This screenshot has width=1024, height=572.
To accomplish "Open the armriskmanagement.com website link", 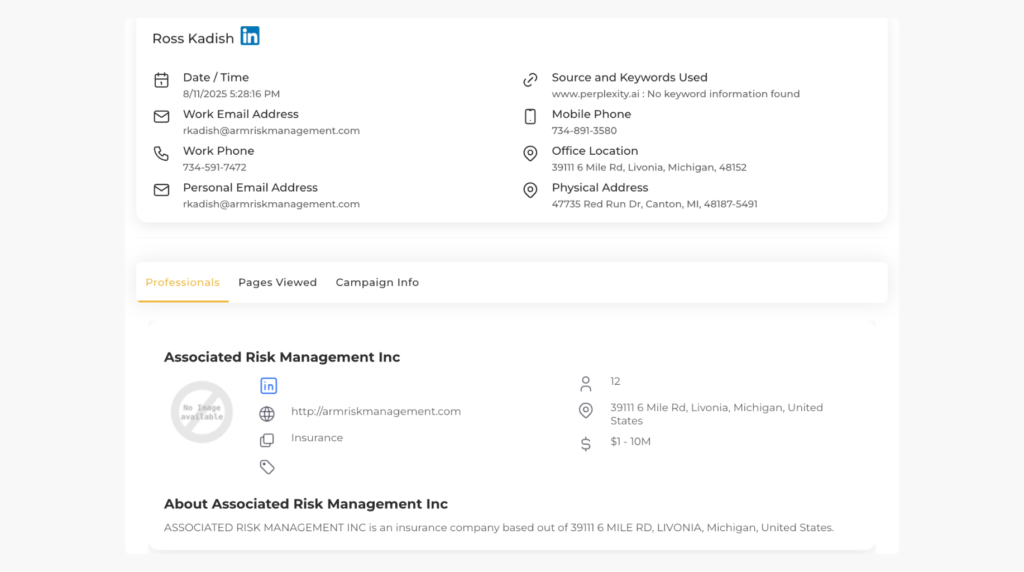I will 375,412.
